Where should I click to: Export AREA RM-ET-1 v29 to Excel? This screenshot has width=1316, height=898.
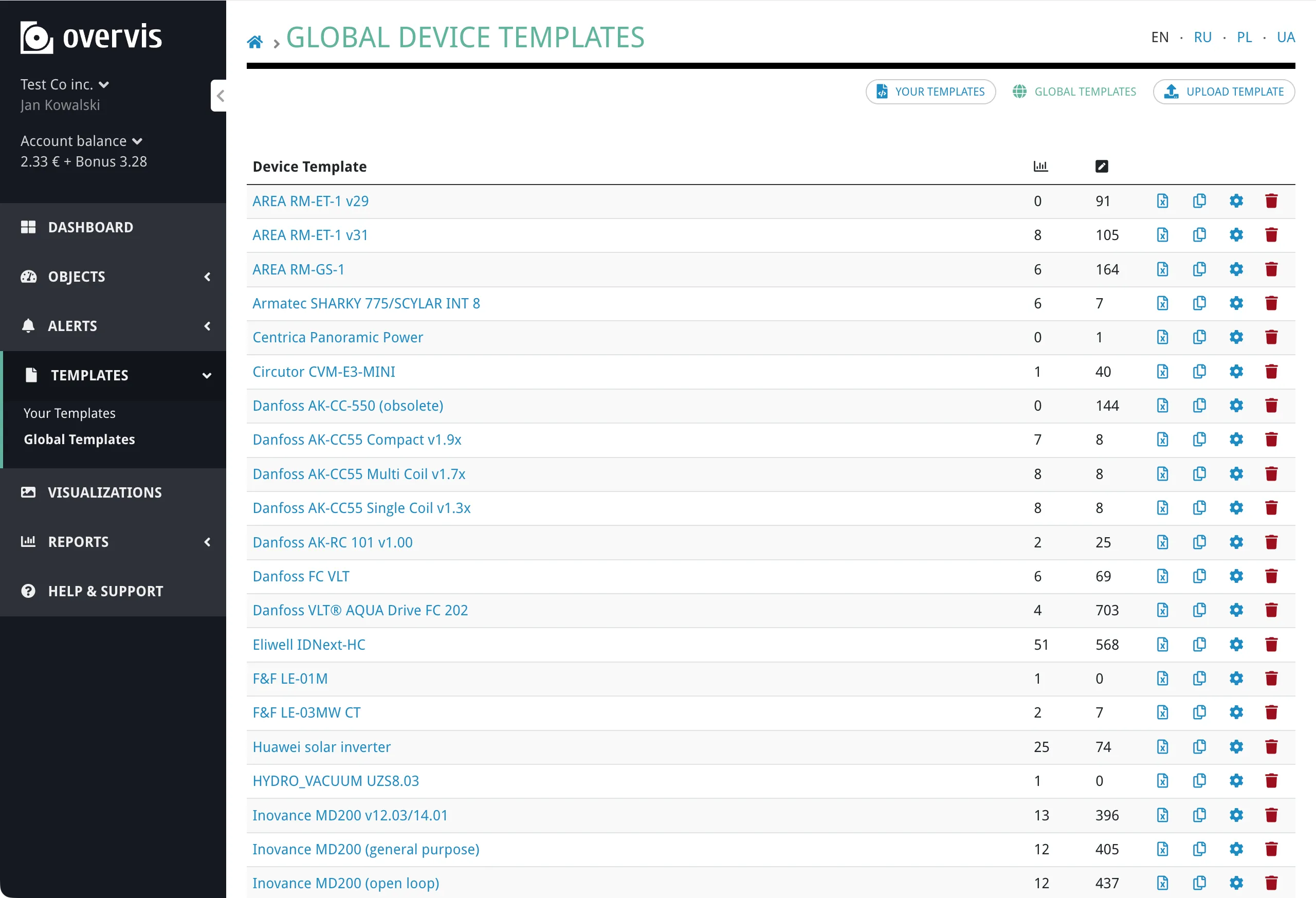pyautogui.click(x=1162, y=201)
